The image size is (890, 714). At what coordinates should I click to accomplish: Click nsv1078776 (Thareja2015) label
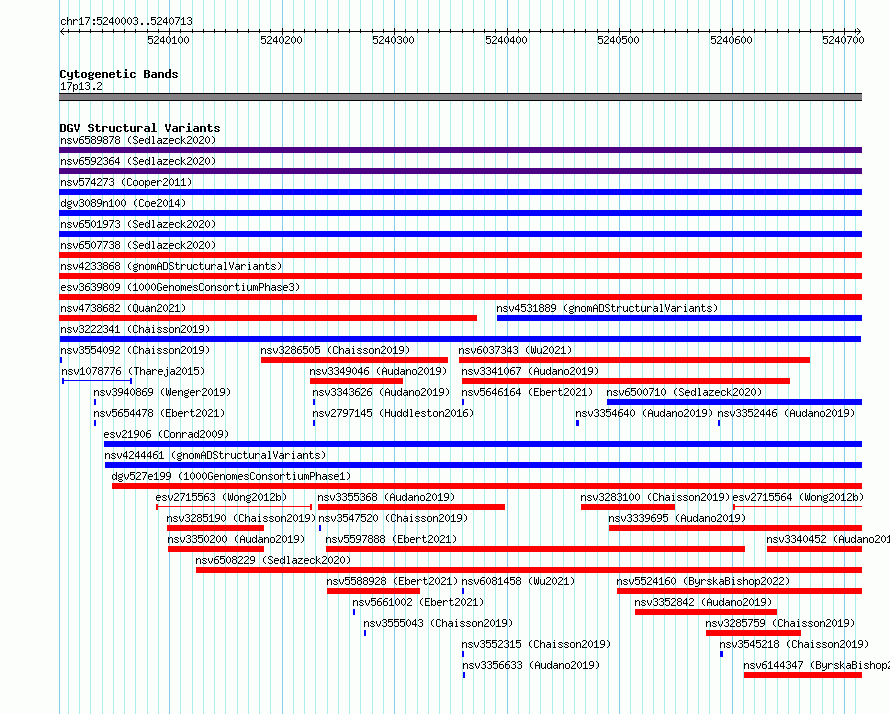[133, 371]
